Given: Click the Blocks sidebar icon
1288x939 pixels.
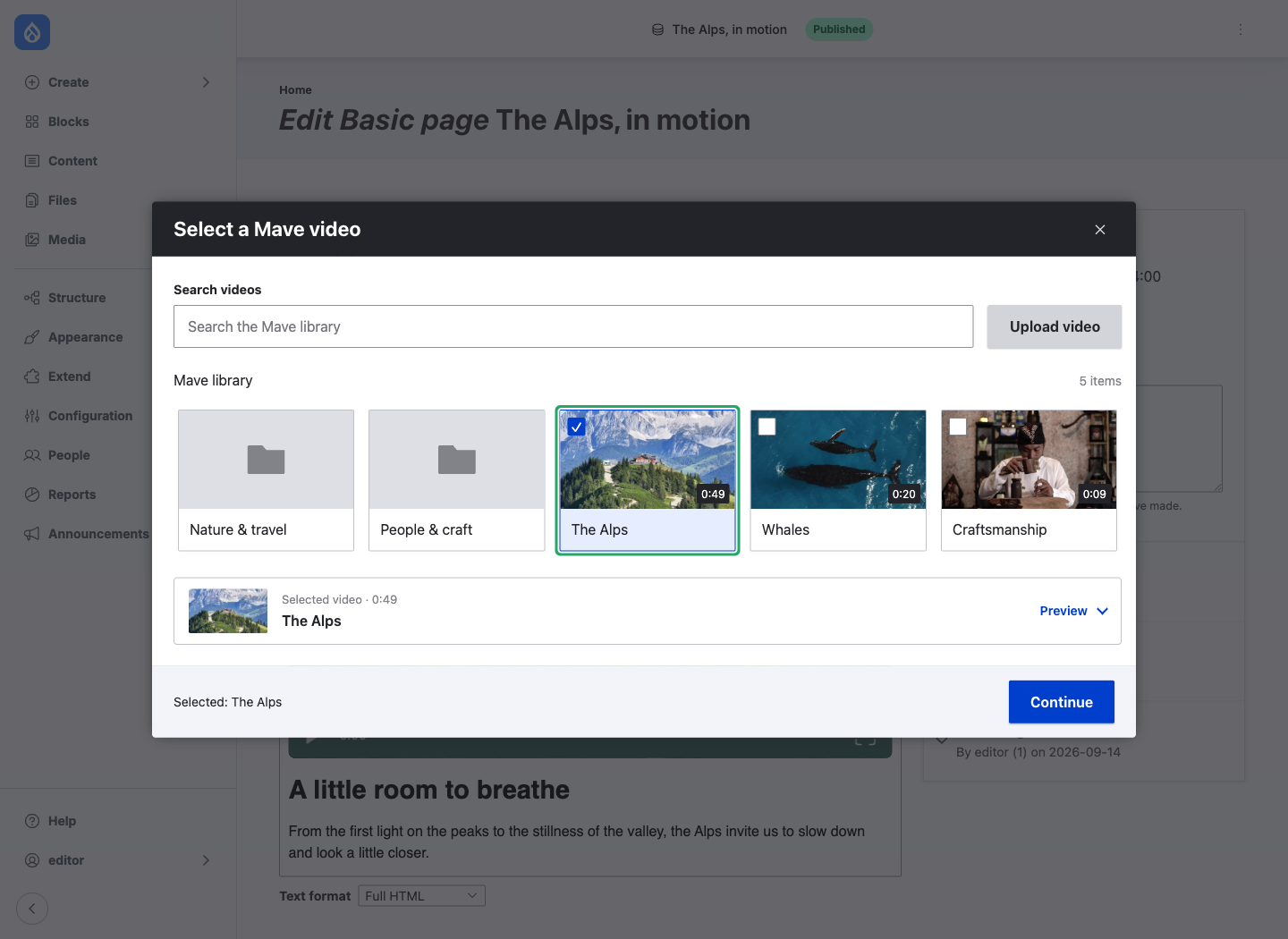Looking at the screenshot, I should 32,122.
